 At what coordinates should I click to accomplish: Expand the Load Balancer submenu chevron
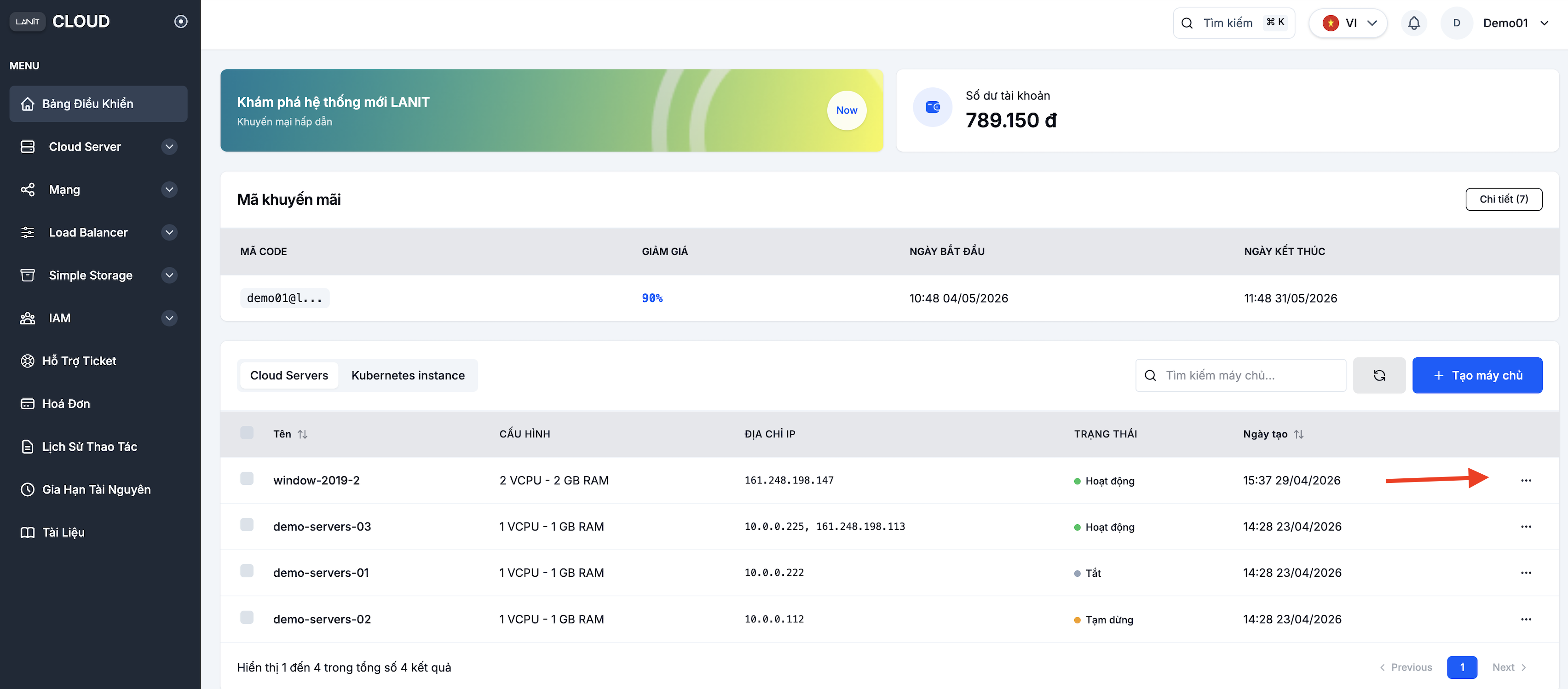pos(170,233)
